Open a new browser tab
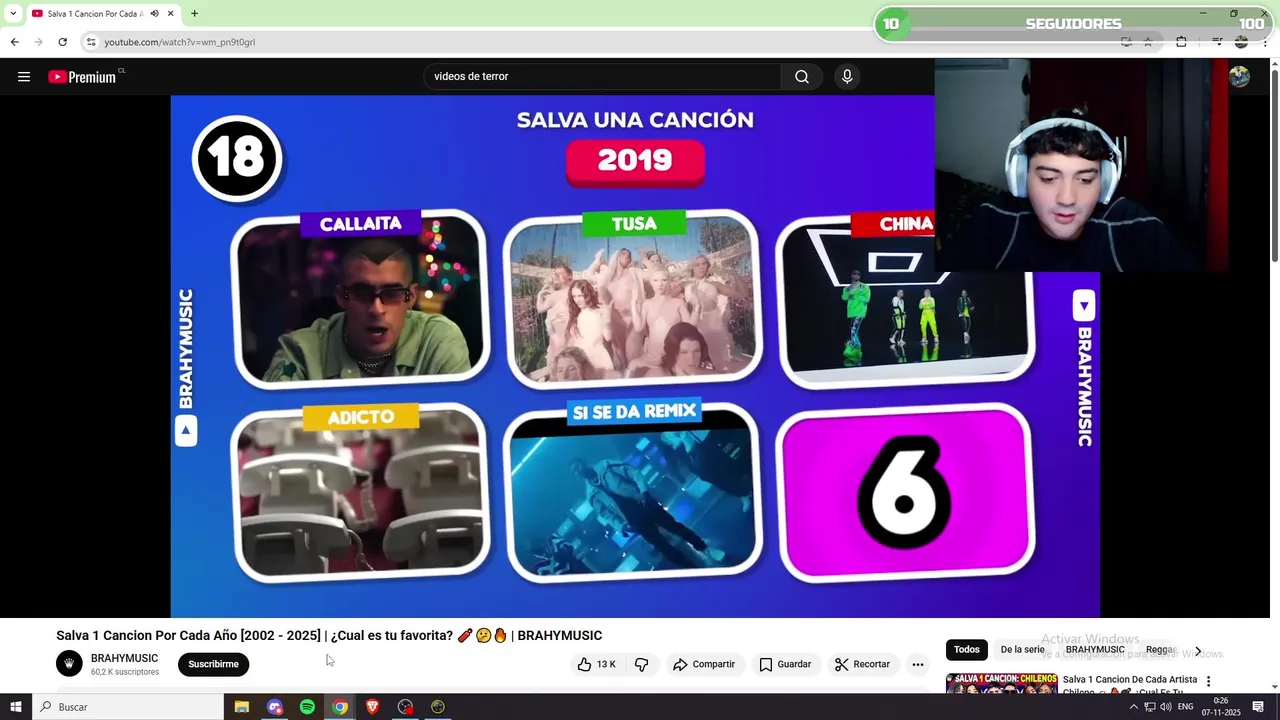The image size is (1280, 720). [x=194, y=14]
